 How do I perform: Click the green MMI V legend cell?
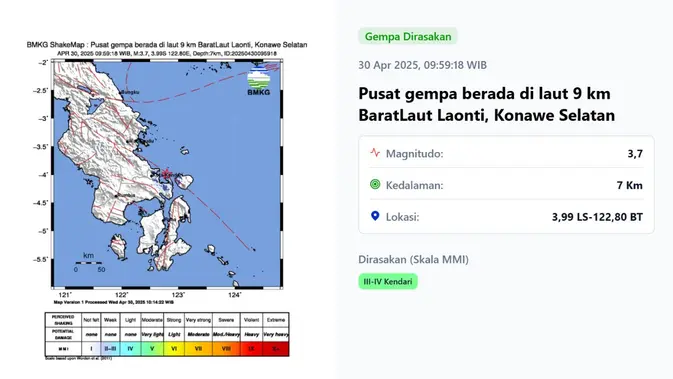(x=152, y=349)
